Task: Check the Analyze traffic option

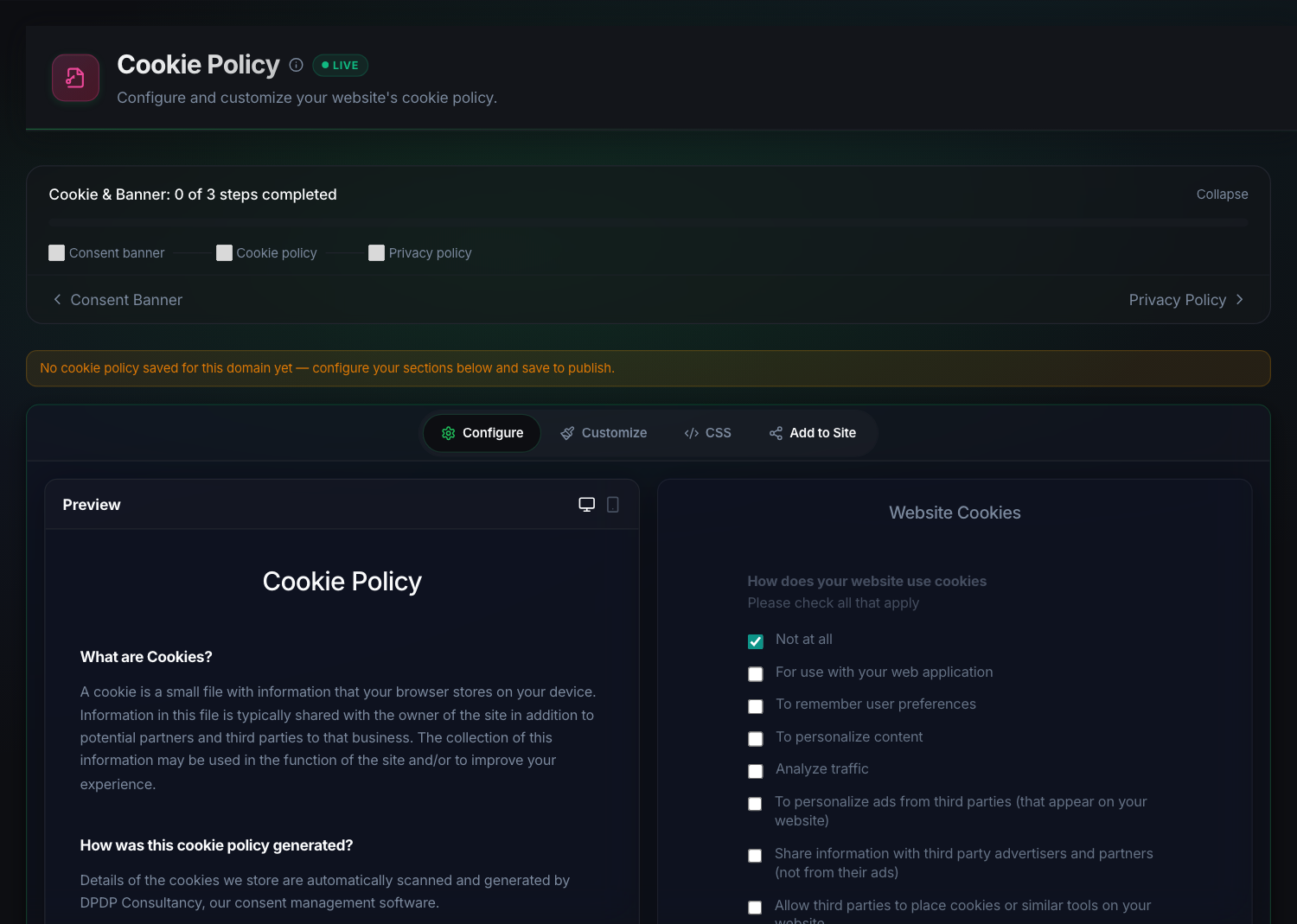Action: (x=756, y=771)
